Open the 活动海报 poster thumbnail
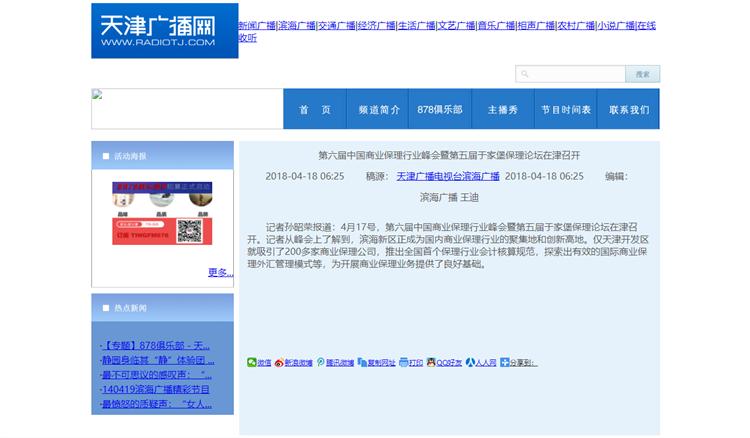This screenshot has width=750, height=438. point(162,213)
